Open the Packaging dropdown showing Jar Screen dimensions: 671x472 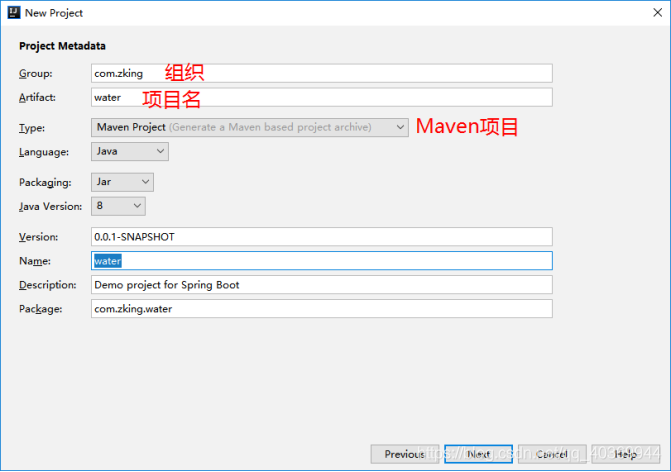tap(122, 182)
